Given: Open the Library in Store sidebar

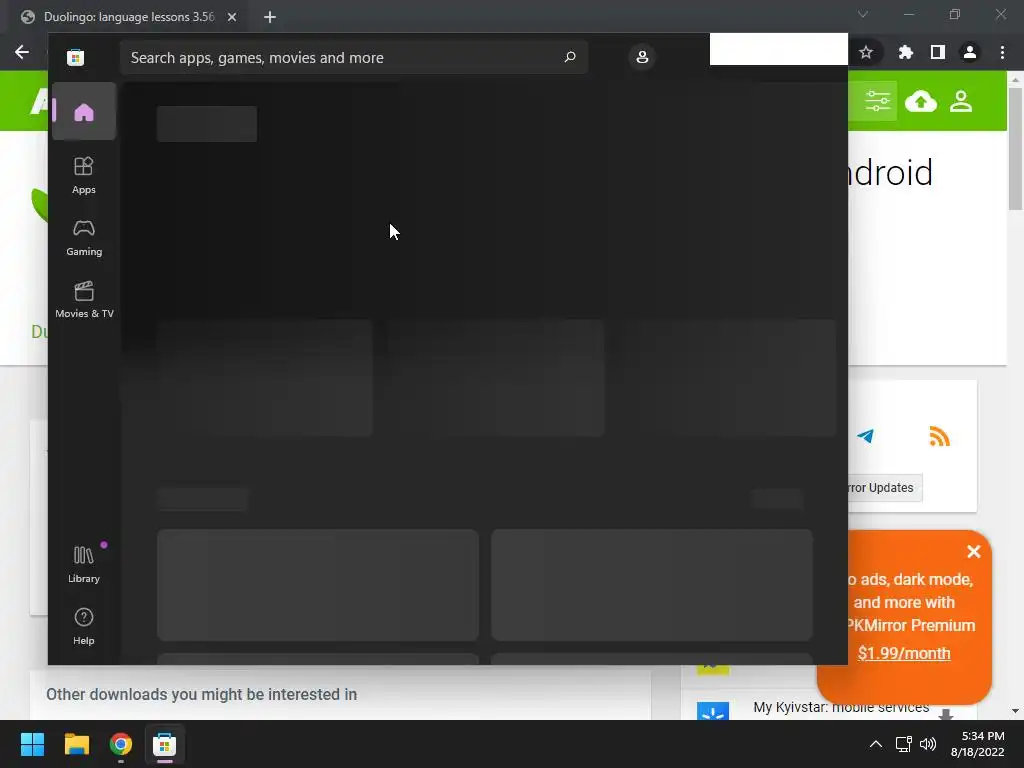Looking at the screenshot, I should coord(84,564).
